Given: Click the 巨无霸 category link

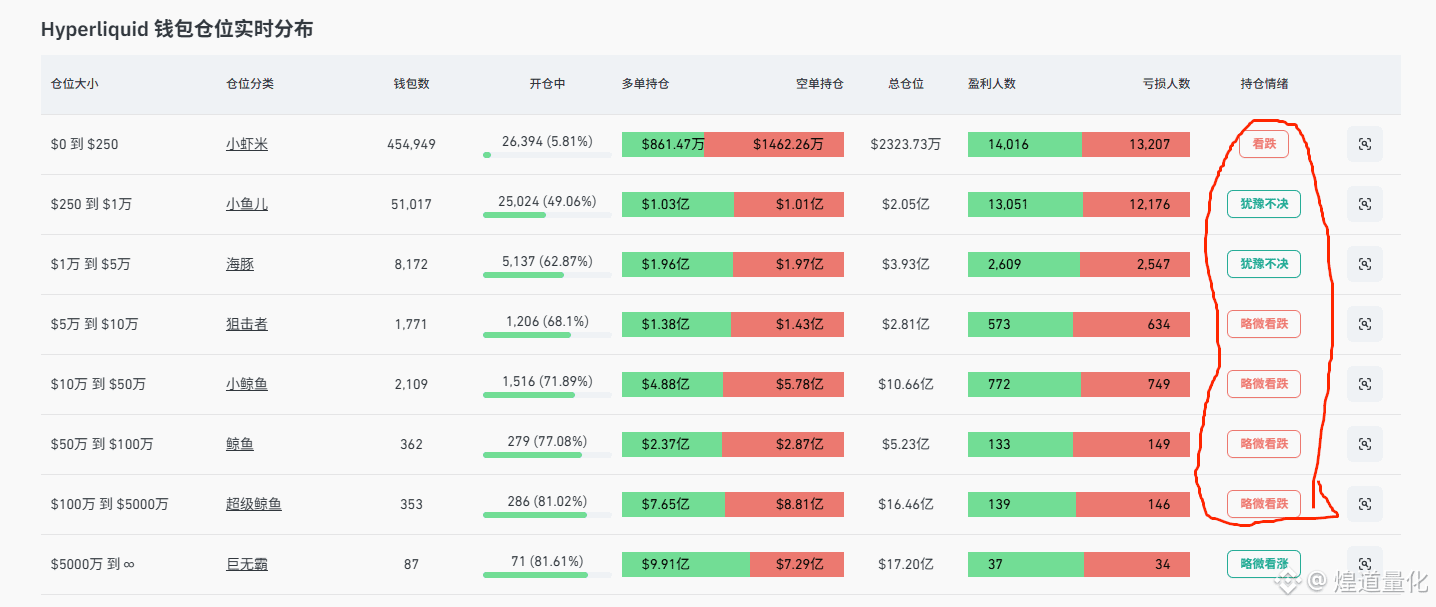Looking at the screenshot, I should (247, 564).
